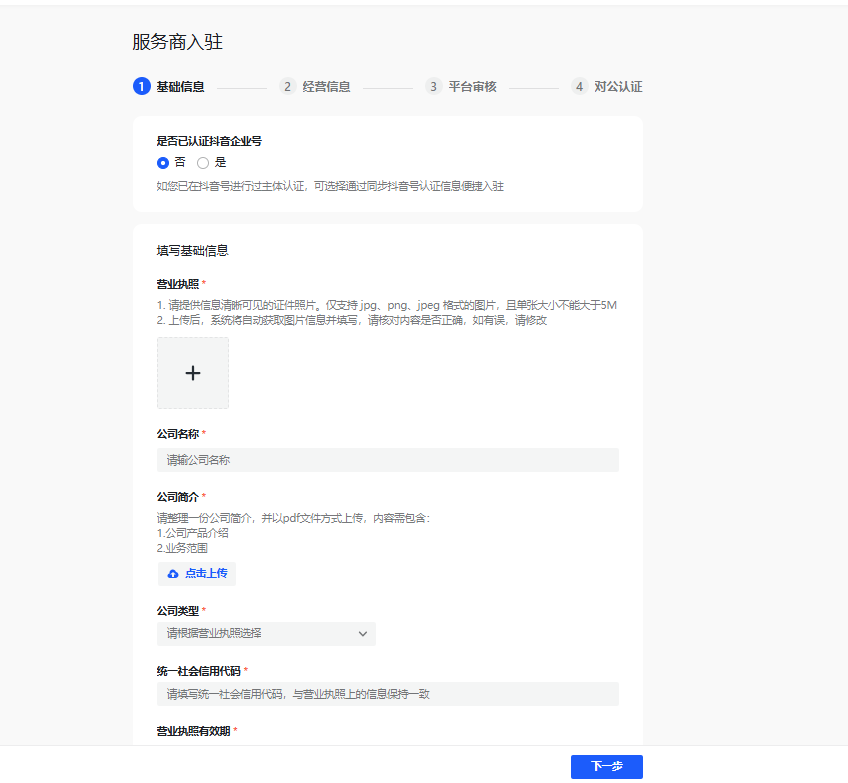The width and height of the screenshot is (848, 783).
Task: Click the 服务商入驻 page title
Action: 177,42
